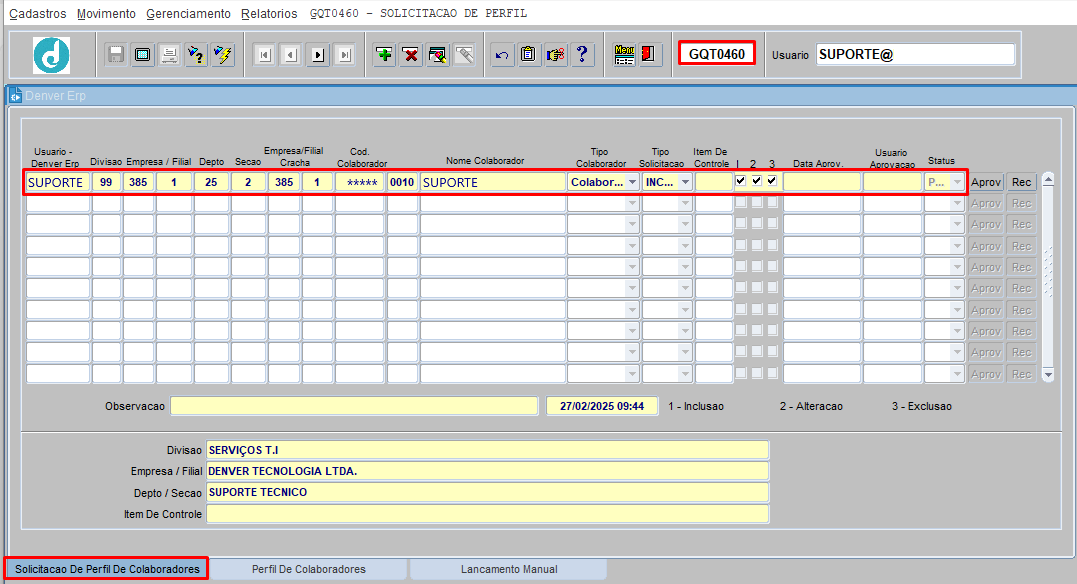Click the yellow Menu toolbar icon
The width and height of the screenshot is (1077, 584).
(624, 54)
